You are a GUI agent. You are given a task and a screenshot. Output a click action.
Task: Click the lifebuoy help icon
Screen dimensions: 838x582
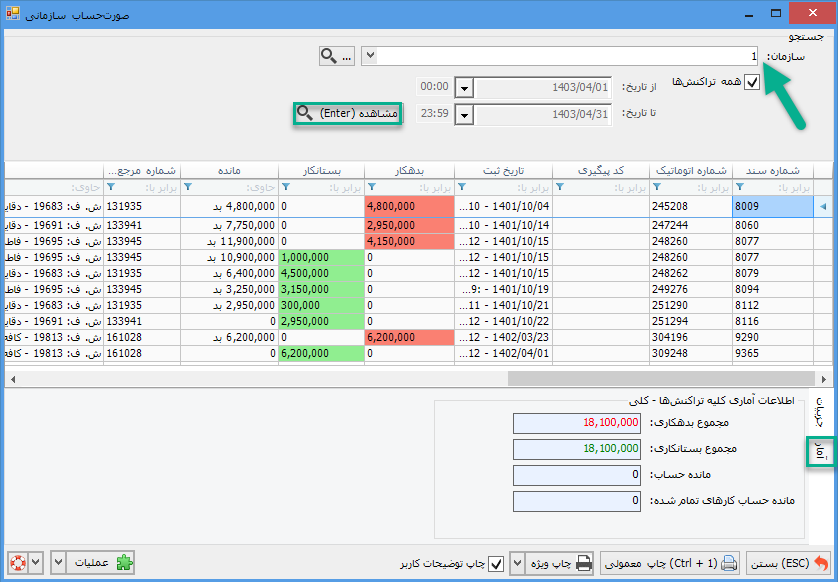click(x=18, y=563)
